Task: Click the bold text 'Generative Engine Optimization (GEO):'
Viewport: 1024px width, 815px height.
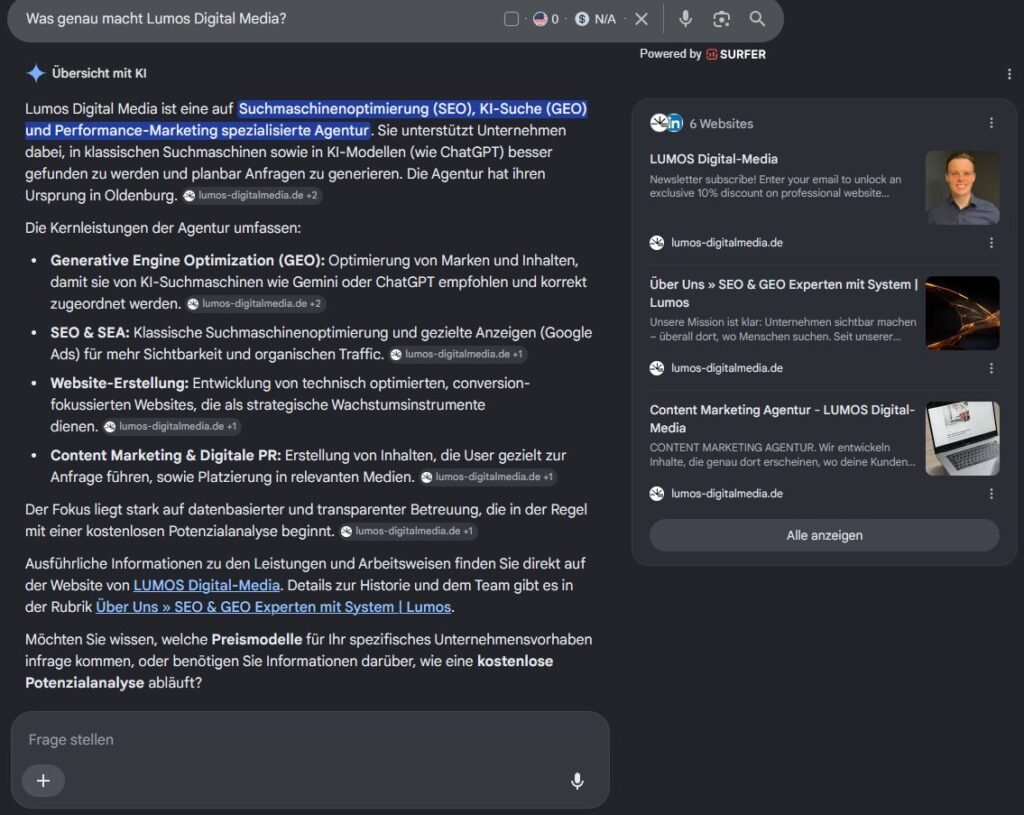Action: click(187, 261)
